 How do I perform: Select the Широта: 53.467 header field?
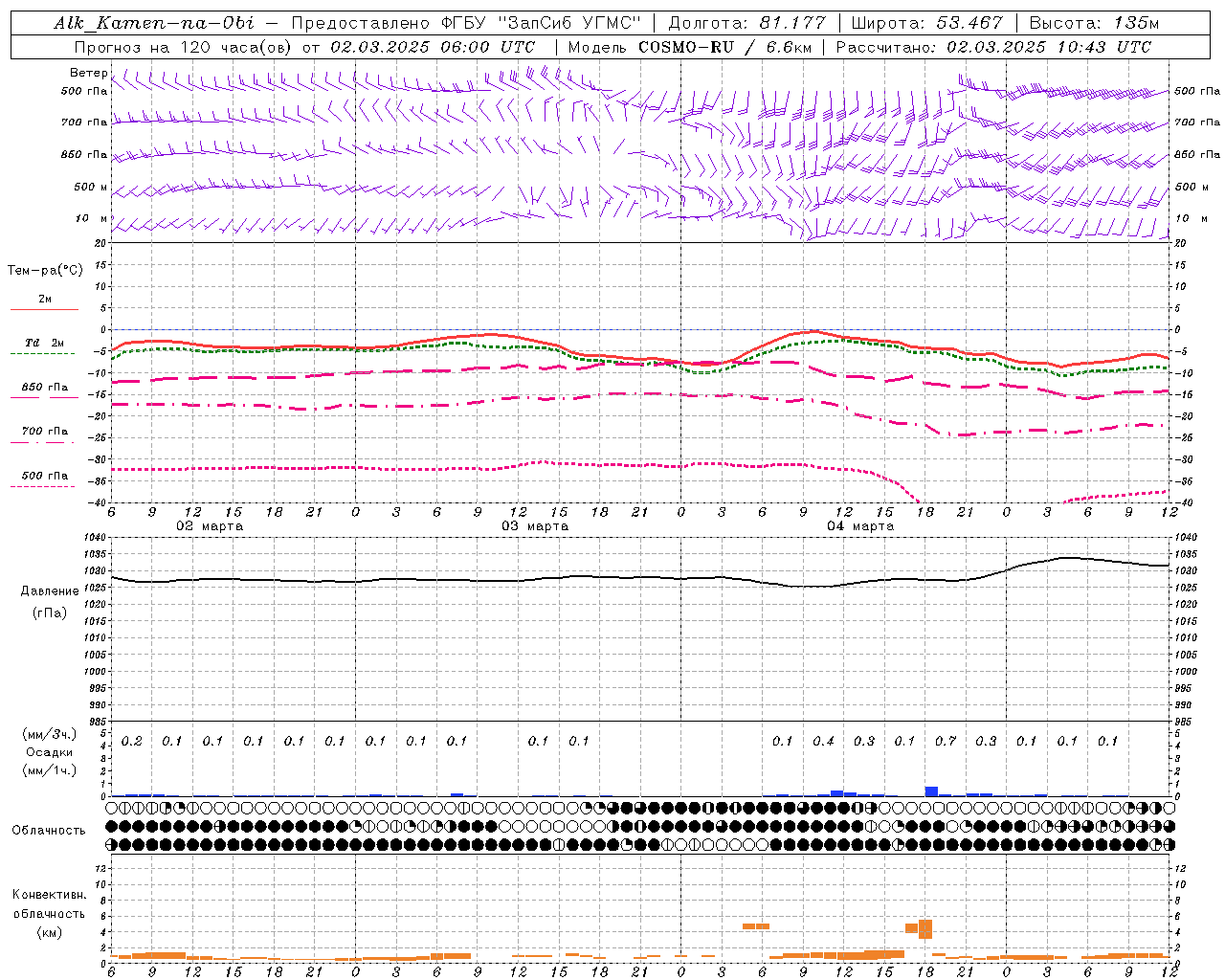926,23
